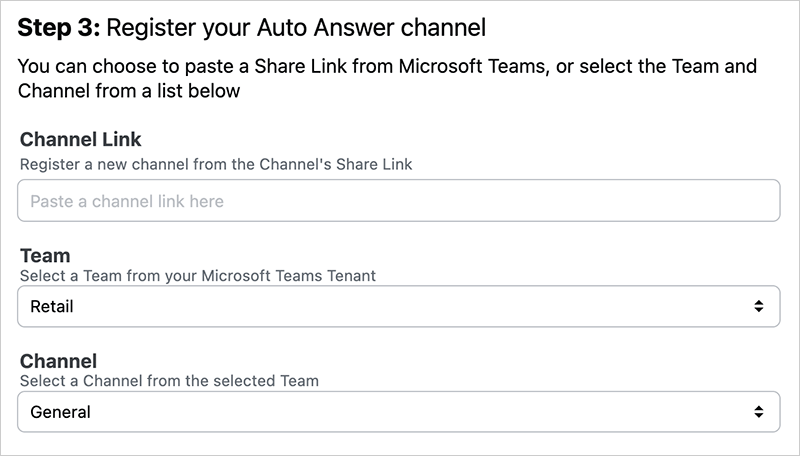Click the bold "Channel Link" label

click(81, 139)
